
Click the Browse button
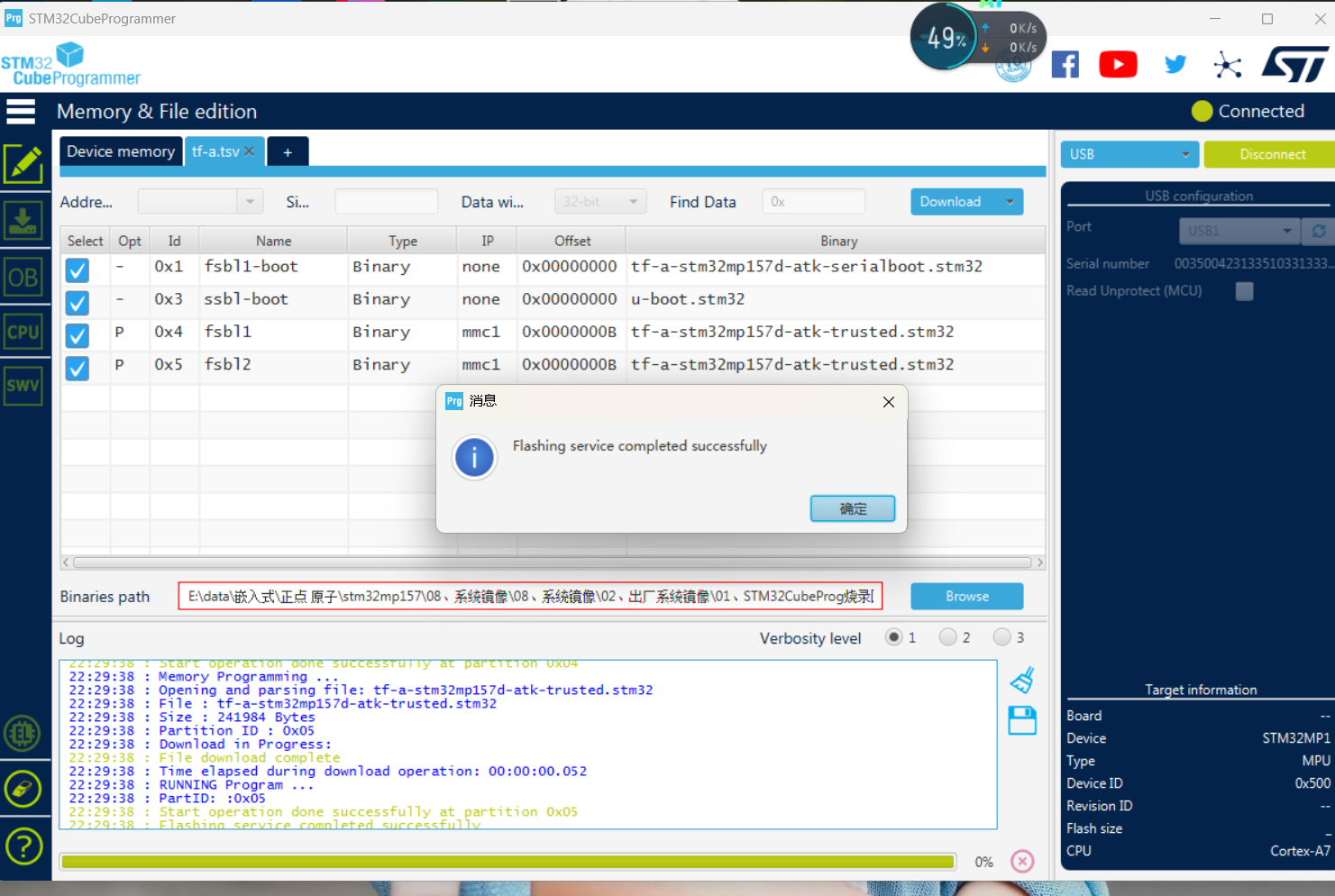(967, 597)
